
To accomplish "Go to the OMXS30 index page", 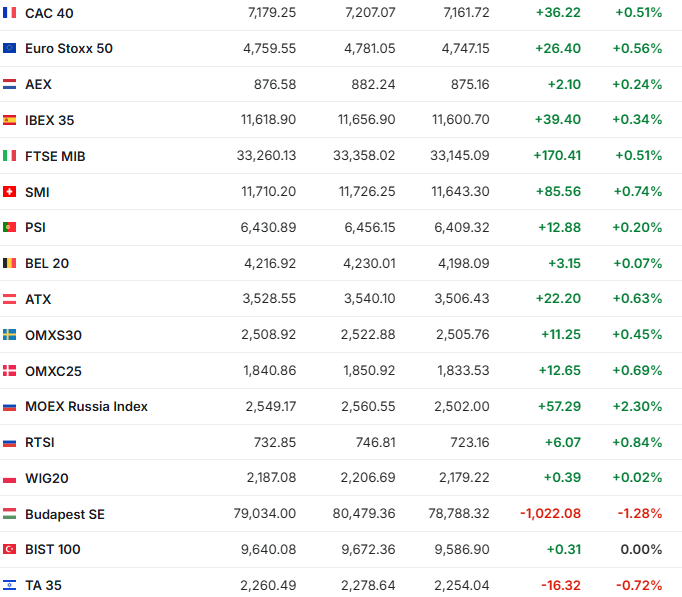I will (53, 335).
